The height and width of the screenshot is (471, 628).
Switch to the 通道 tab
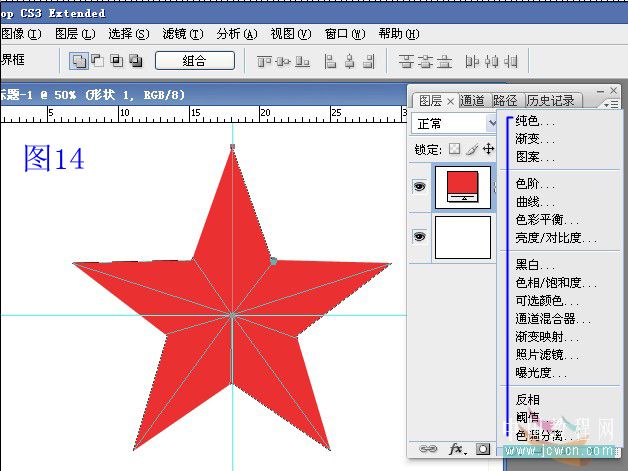pos(472,101)
